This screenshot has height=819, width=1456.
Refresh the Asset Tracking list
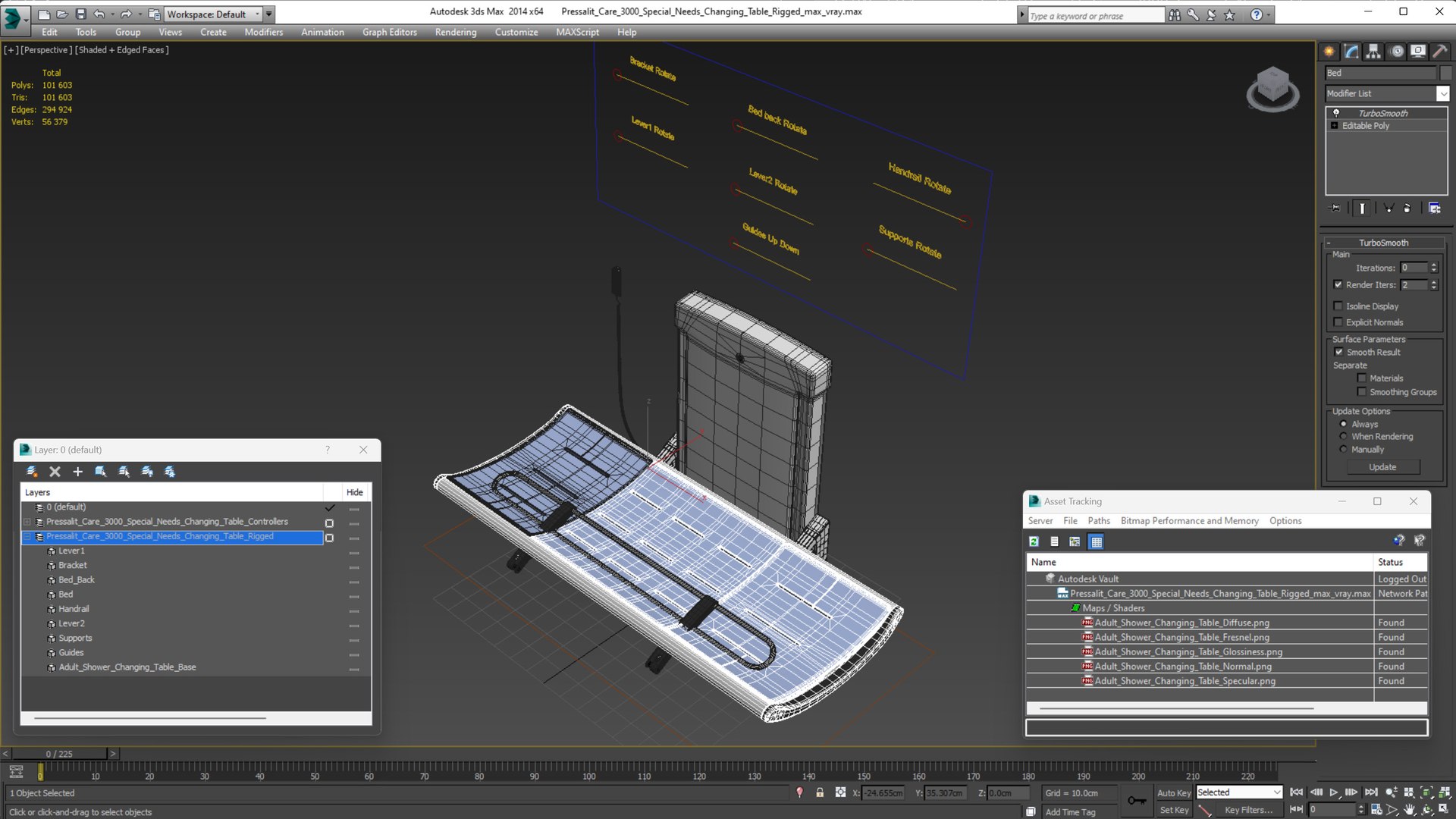pyautogui.click(x=1034, y=541)
